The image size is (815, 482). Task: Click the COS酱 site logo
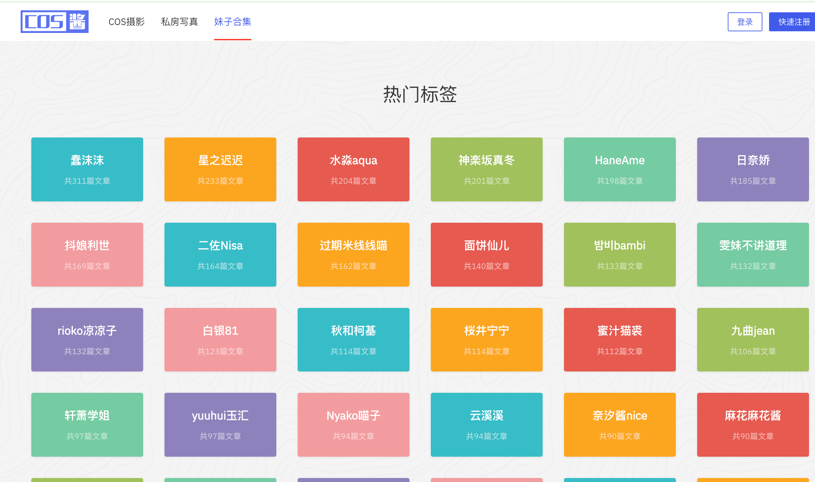pos(55,21)
